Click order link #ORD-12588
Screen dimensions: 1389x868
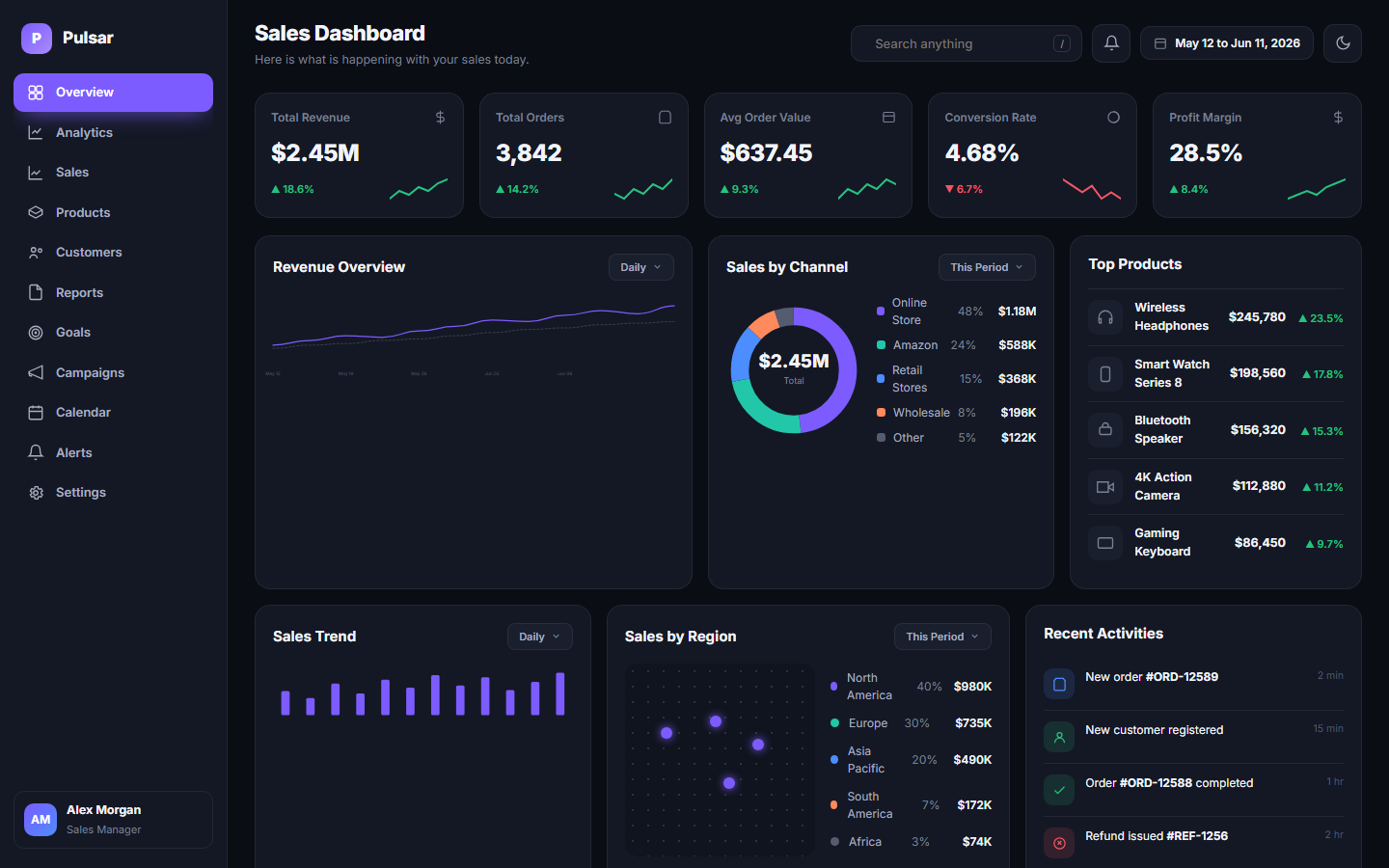[1156, 783]
